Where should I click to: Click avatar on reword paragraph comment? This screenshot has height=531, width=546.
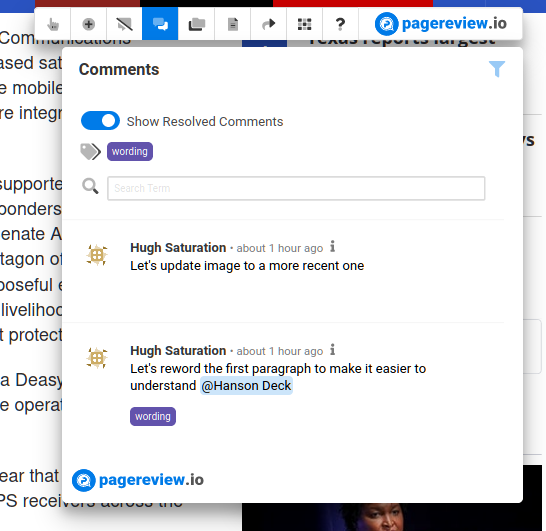tap(97, 358)
